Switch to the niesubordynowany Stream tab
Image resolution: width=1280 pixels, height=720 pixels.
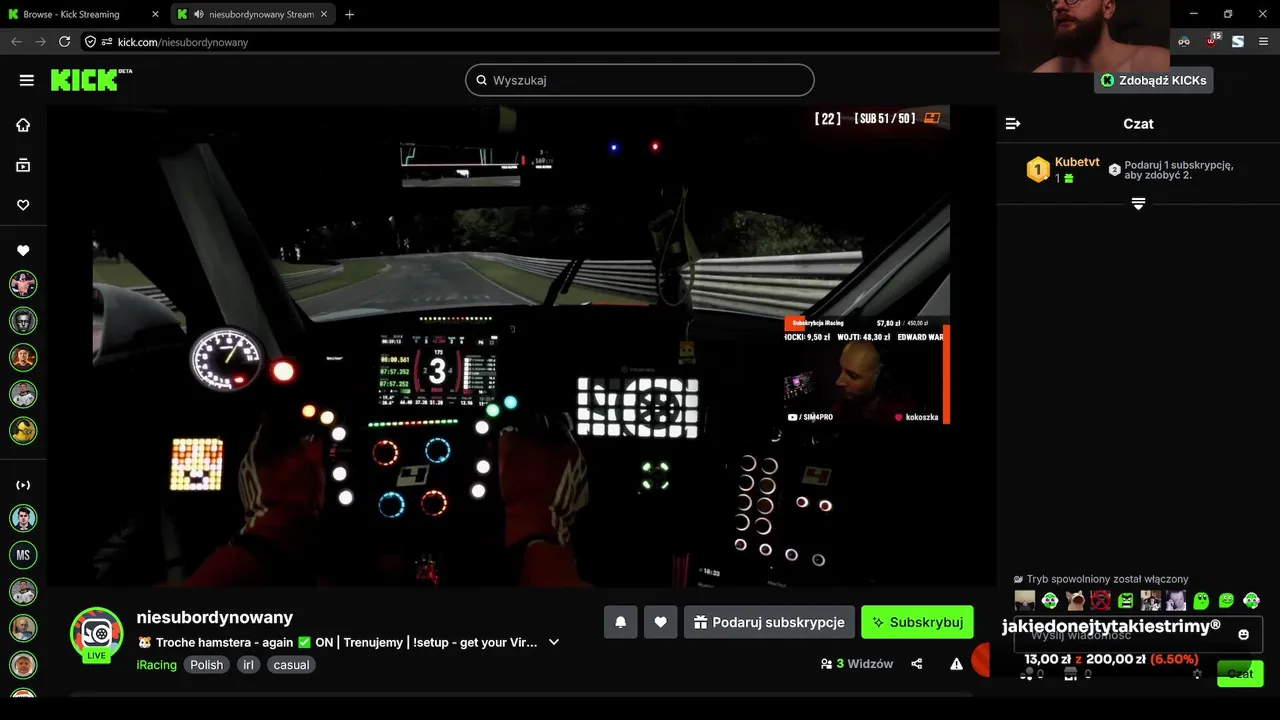252,14
